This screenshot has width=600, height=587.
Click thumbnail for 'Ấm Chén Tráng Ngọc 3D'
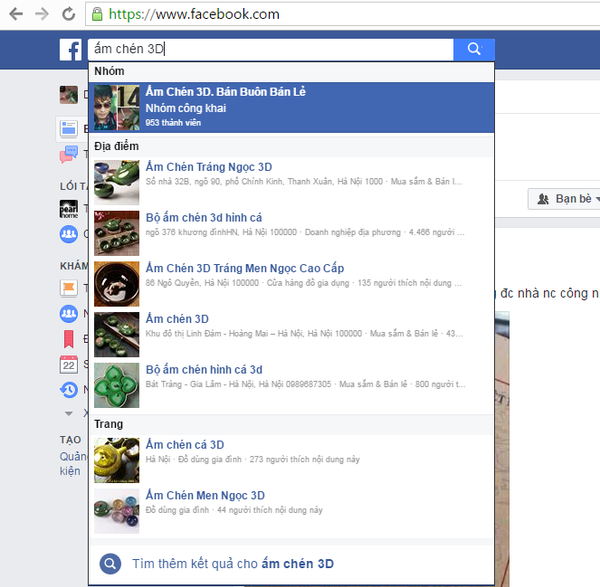(x=117, y=183)
